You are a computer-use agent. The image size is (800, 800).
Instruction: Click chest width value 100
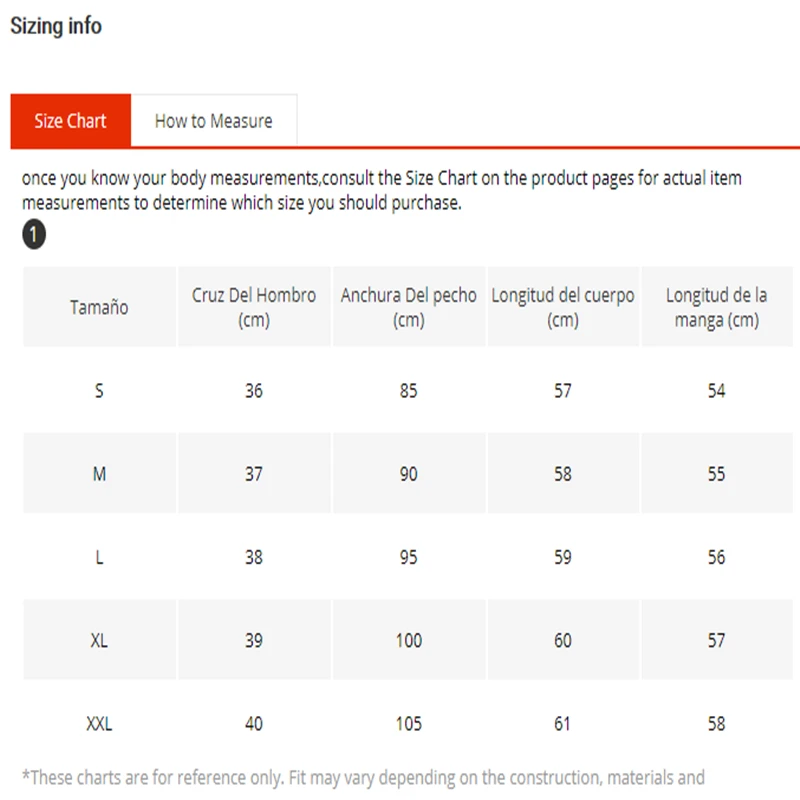408,640
